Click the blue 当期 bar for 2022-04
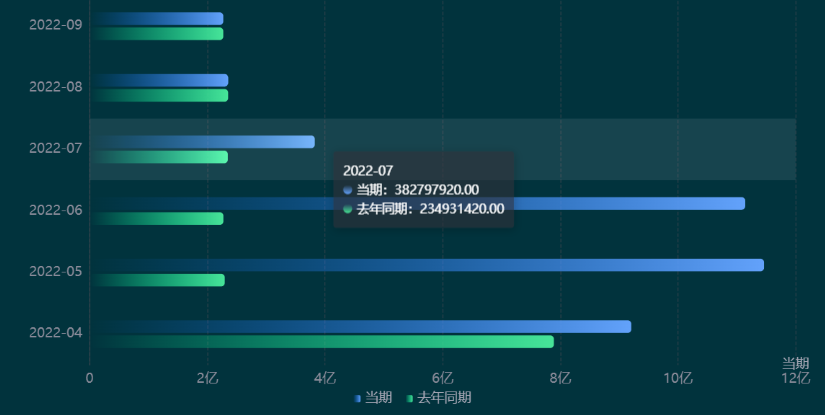Screen dimensions: 825x415 tap(361, 327)
